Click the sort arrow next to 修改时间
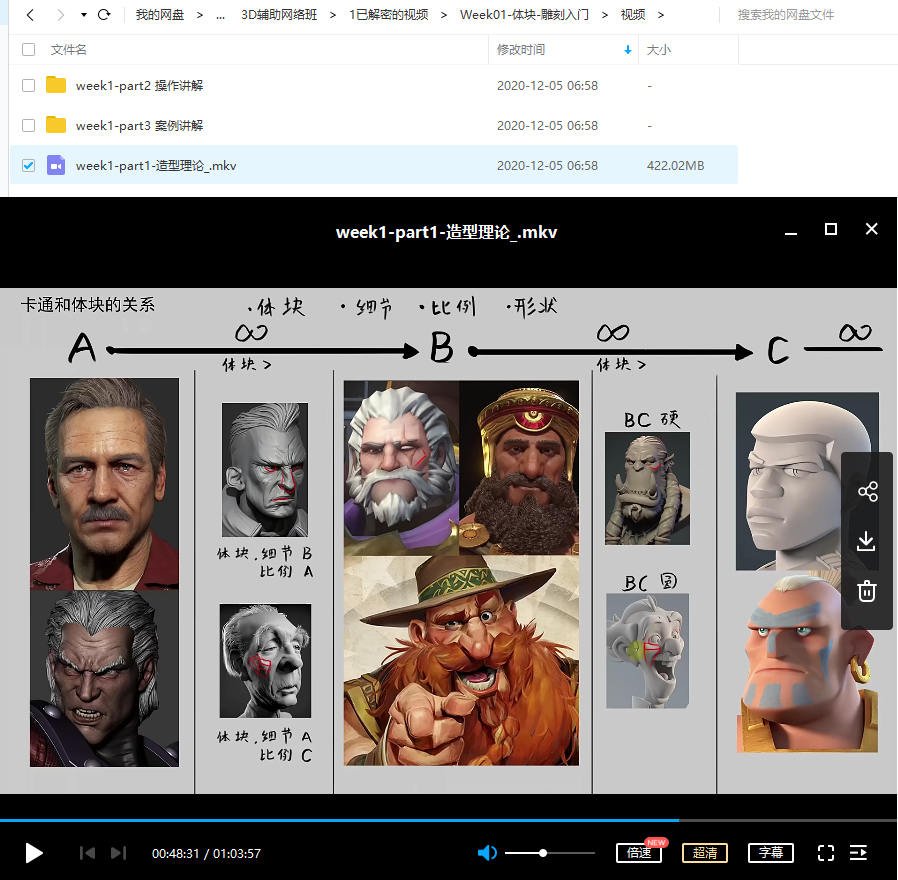 [628, 49]
